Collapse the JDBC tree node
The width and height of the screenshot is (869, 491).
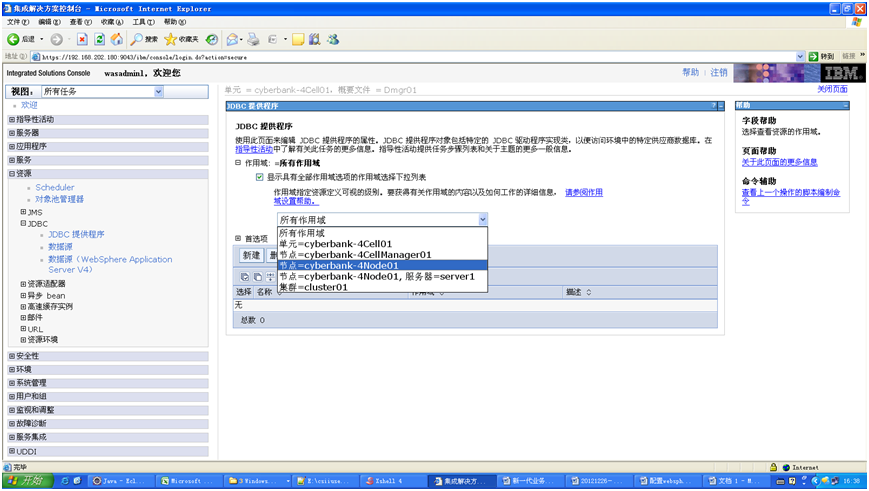[x=23, y=223]
